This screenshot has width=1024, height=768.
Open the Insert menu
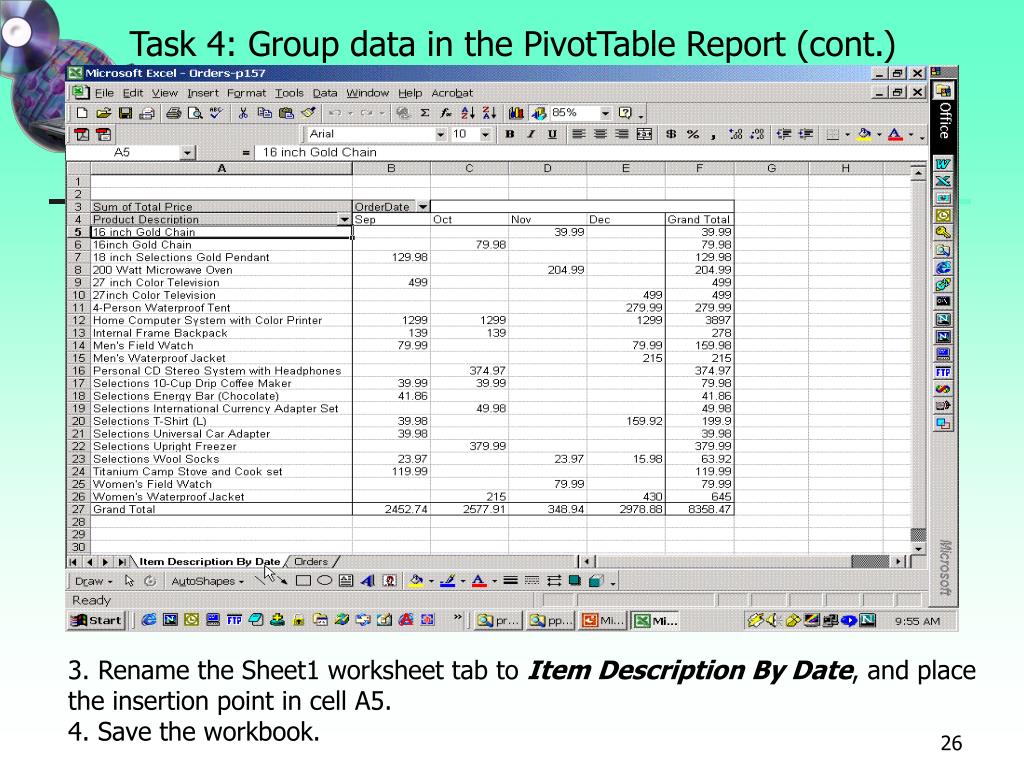[x=202, y=93]
